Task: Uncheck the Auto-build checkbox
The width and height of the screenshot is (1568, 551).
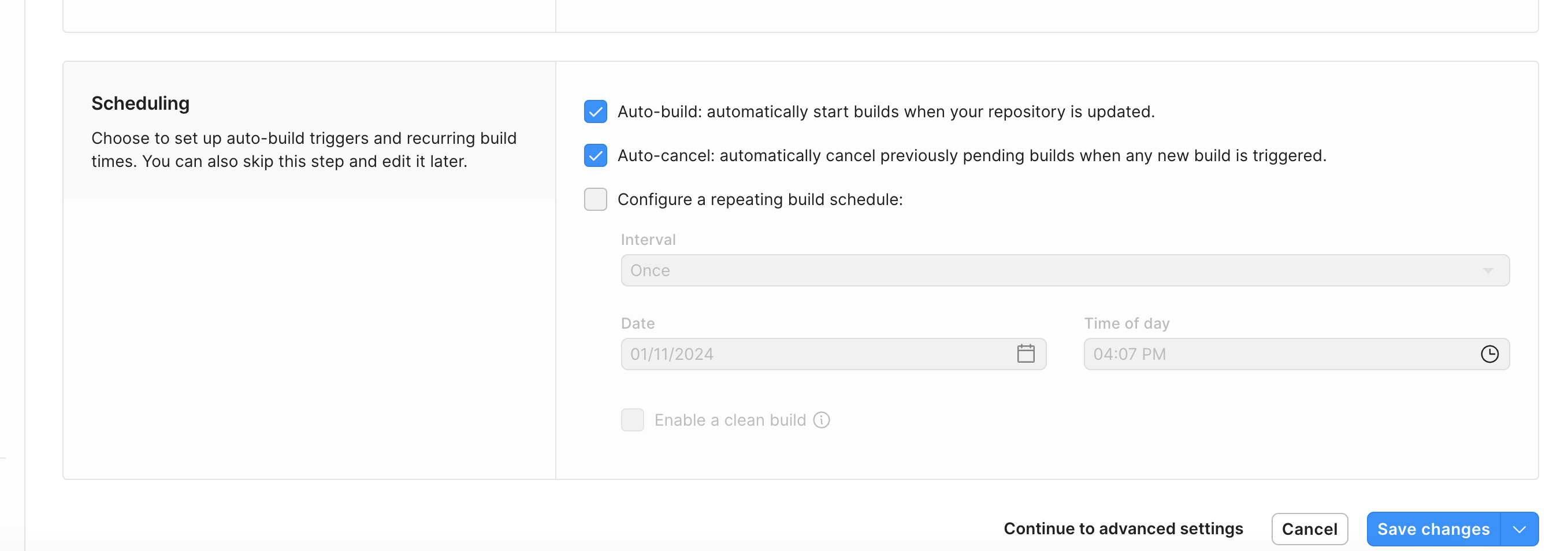Action: tap(594, 111)
